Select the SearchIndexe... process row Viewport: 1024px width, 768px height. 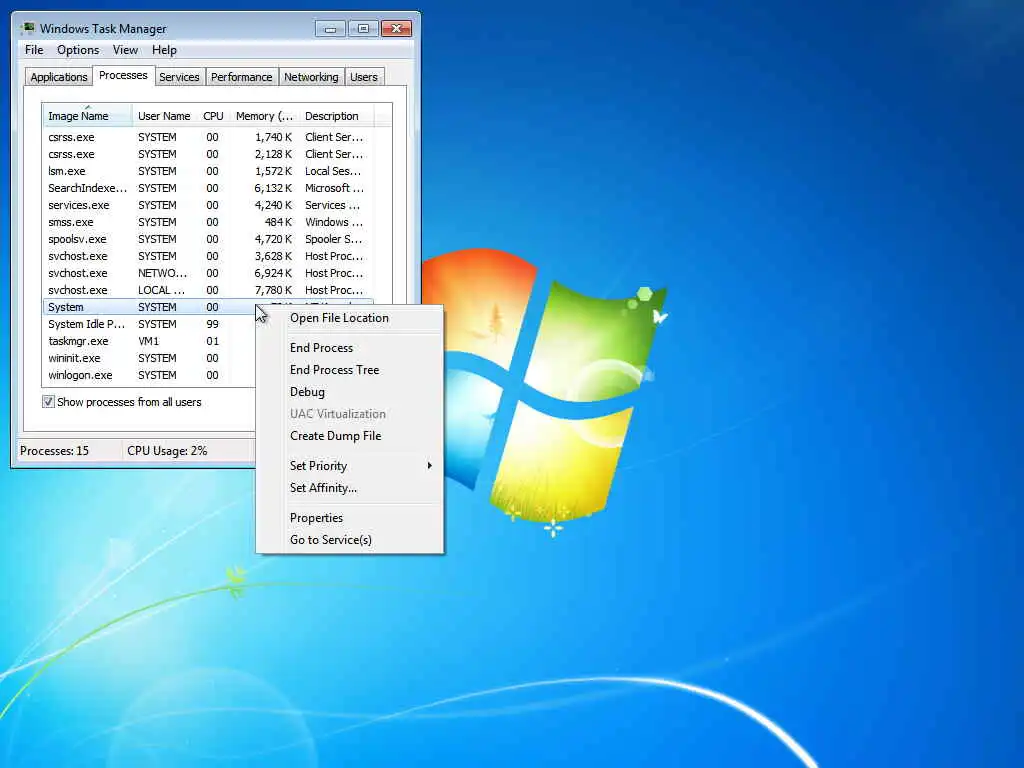click(x=208, y=188)
